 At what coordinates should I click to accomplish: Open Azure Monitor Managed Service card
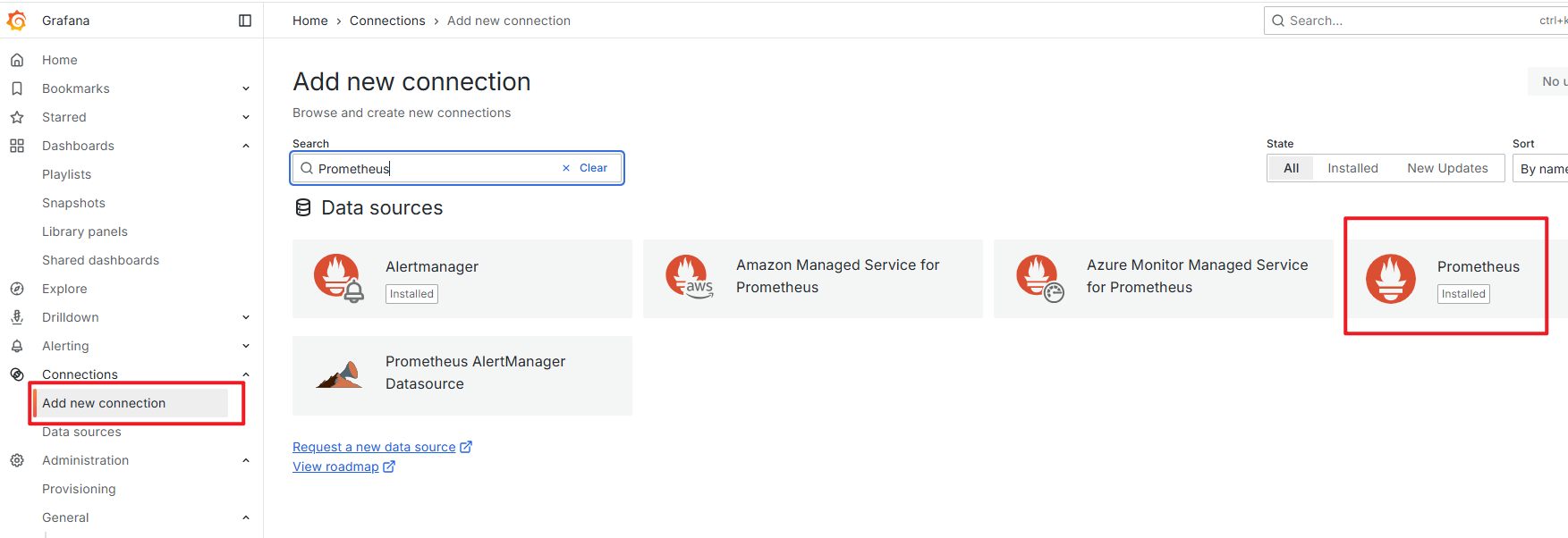(1164, 279)
